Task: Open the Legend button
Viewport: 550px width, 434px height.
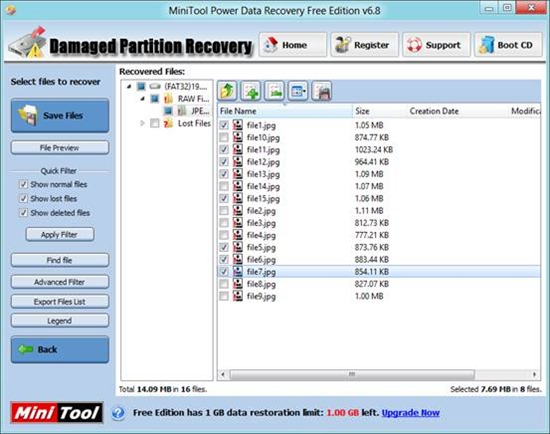Action: click(x=60, y=321)
